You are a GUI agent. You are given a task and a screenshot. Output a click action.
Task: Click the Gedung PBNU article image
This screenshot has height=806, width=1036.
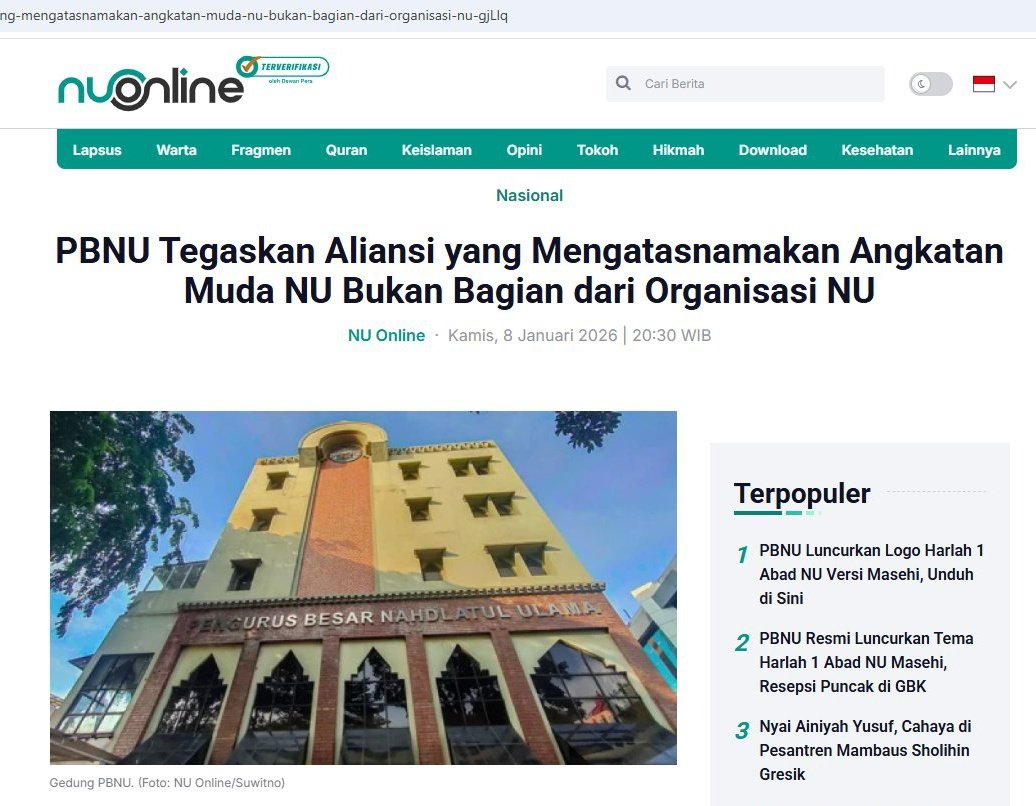363,584
